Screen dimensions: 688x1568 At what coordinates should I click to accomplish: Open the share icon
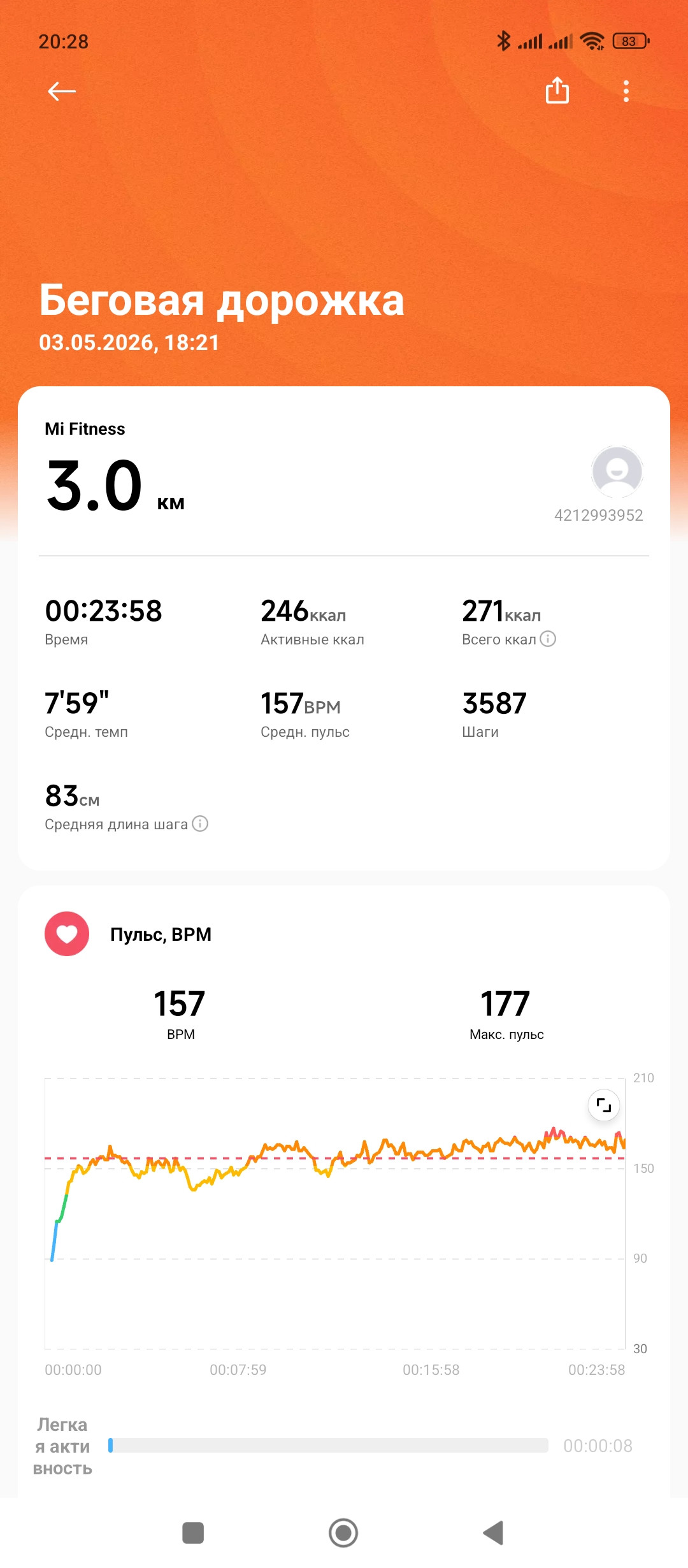[x=557, y=91]
